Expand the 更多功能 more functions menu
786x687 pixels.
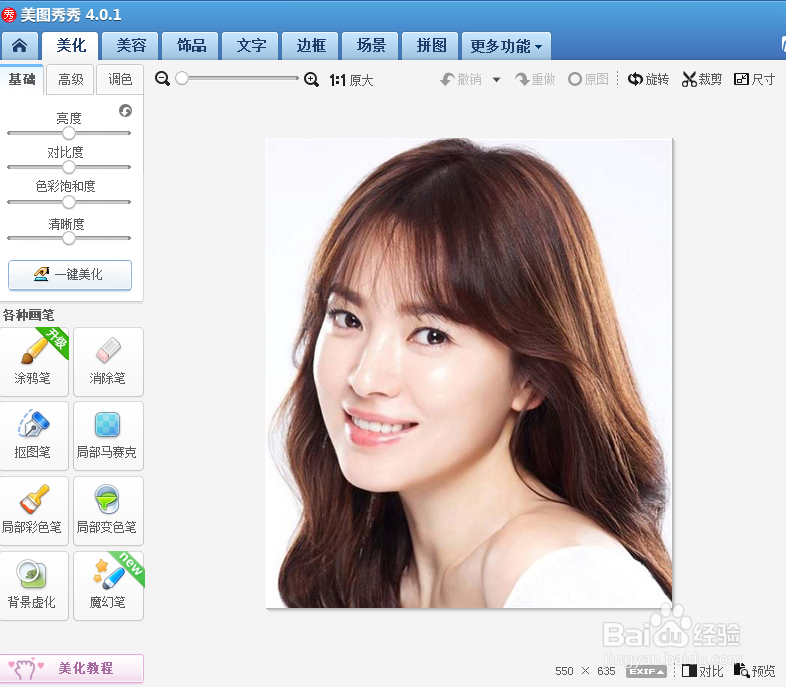coord(506,46)
